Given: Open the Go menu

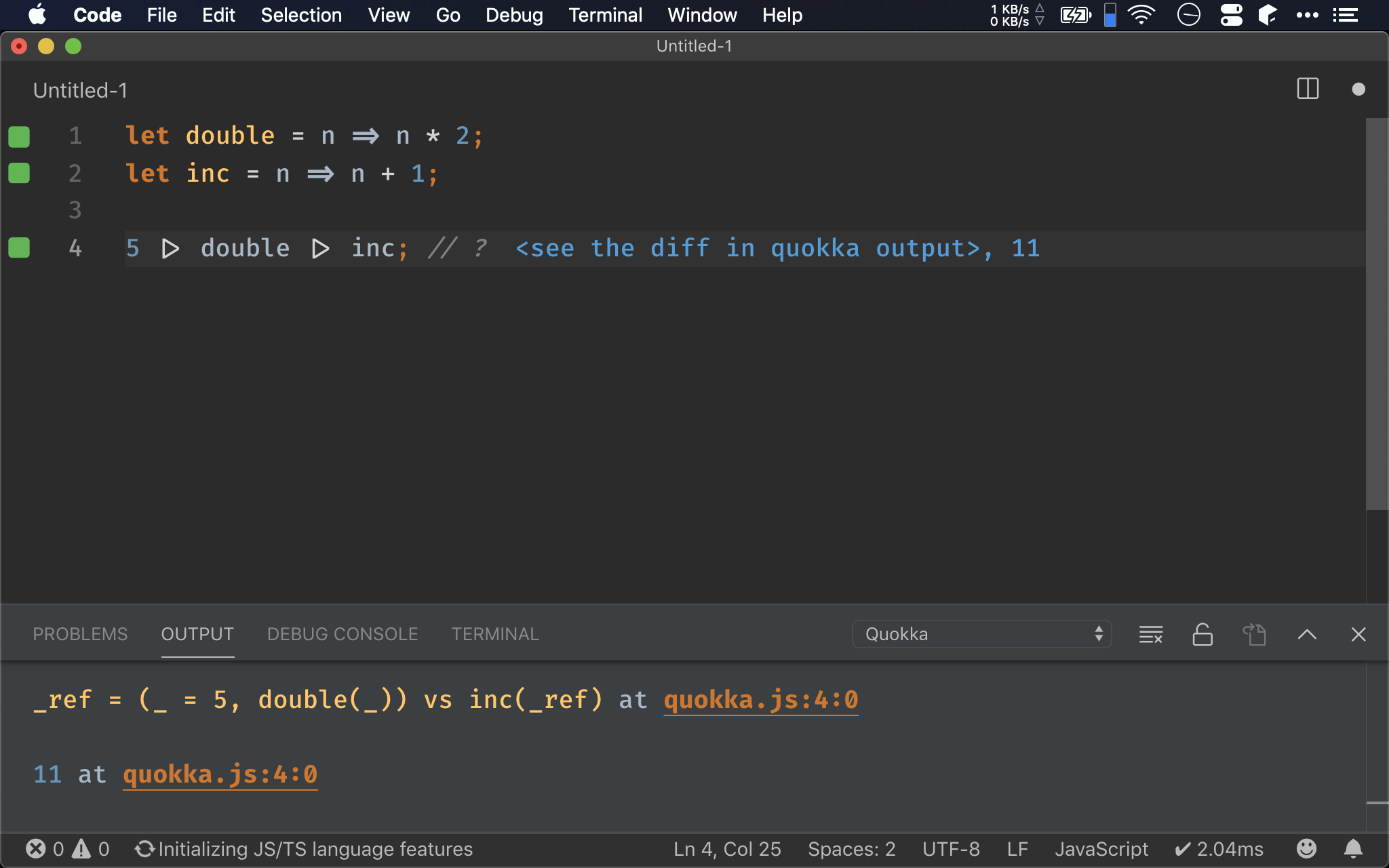Looking at the screenshot, I should coord(448,15).
